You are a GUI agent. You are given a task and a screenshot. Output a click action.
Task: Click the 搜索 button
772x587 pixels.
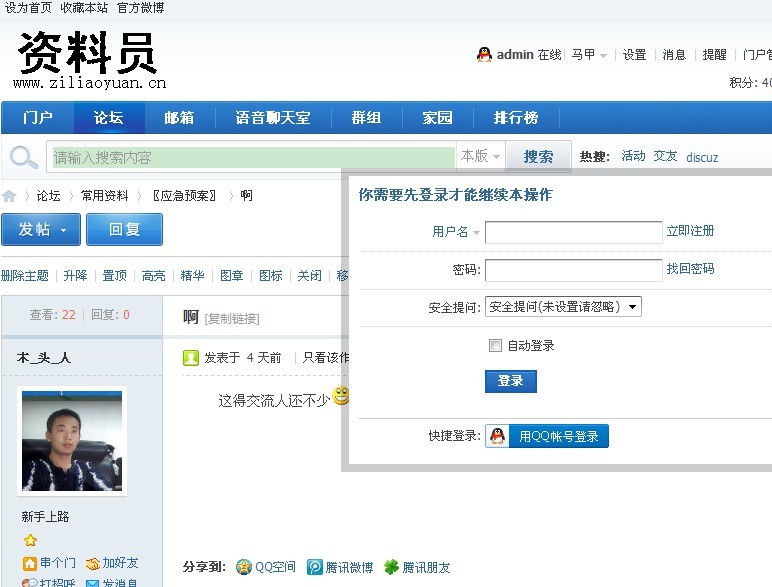pyautogui.click(x=539, y=157)
